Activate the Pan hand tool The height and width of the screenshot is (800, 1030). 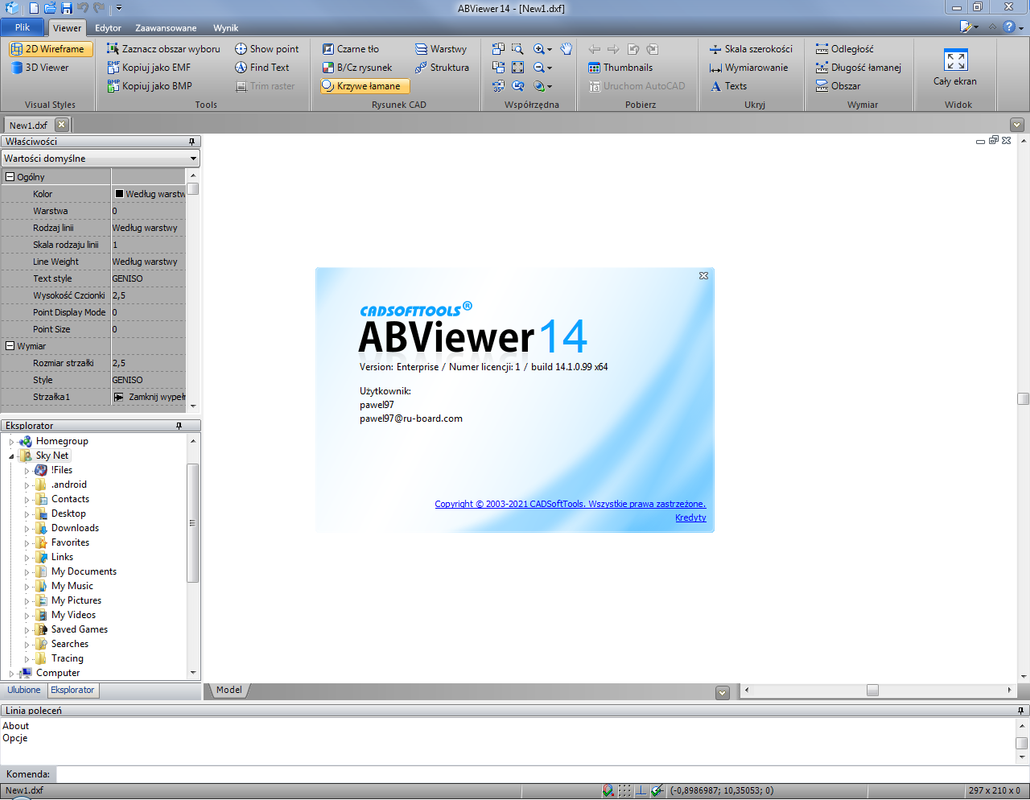click(566, 49)
